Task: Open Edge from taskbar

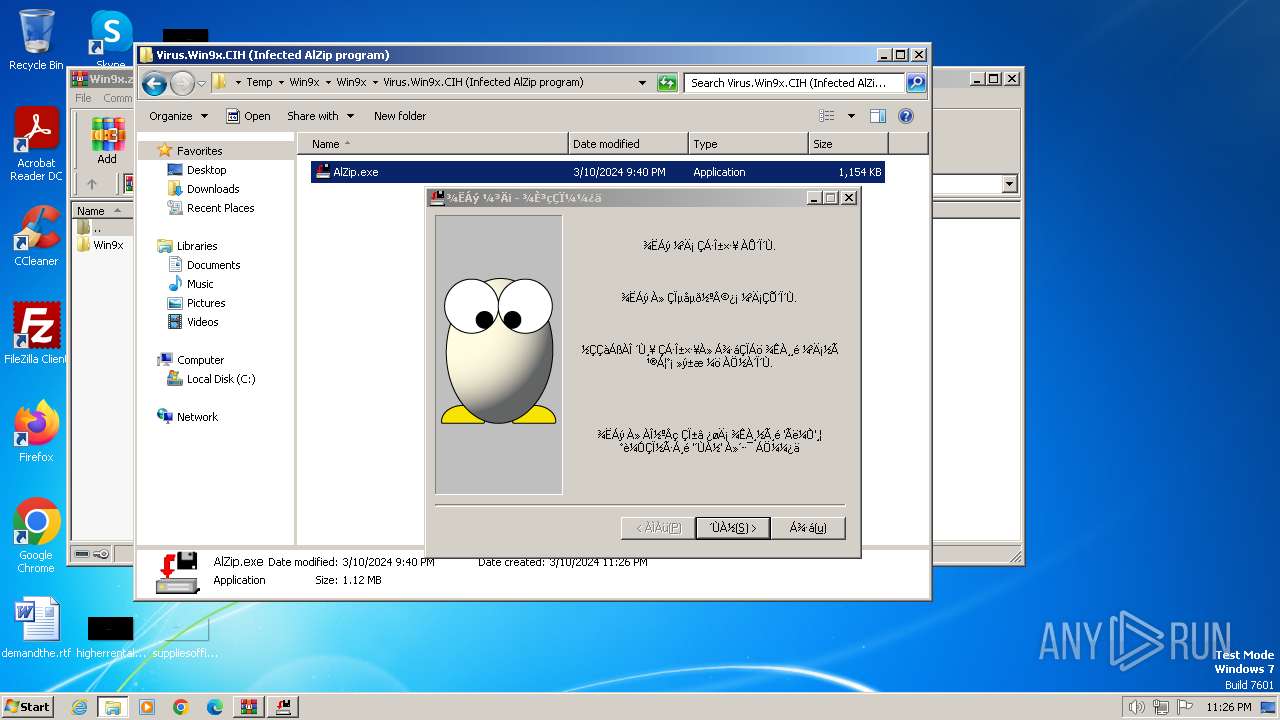Action: point(215,707)
